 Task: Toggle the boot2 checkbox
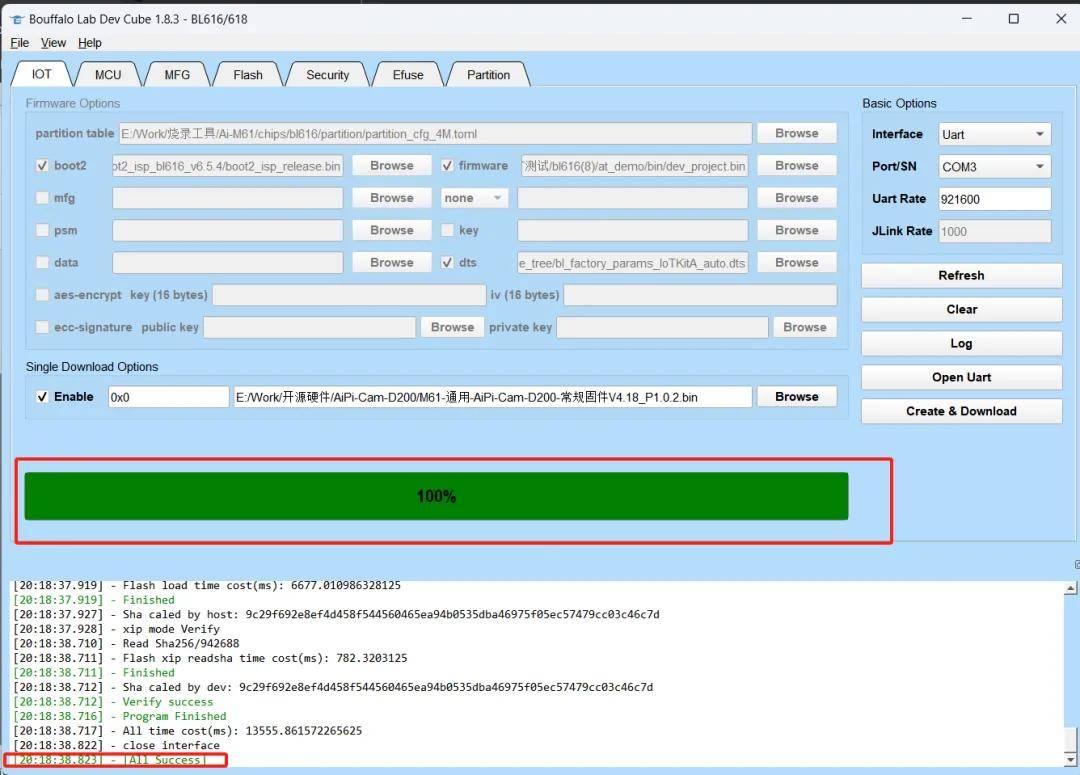(42, 166)
